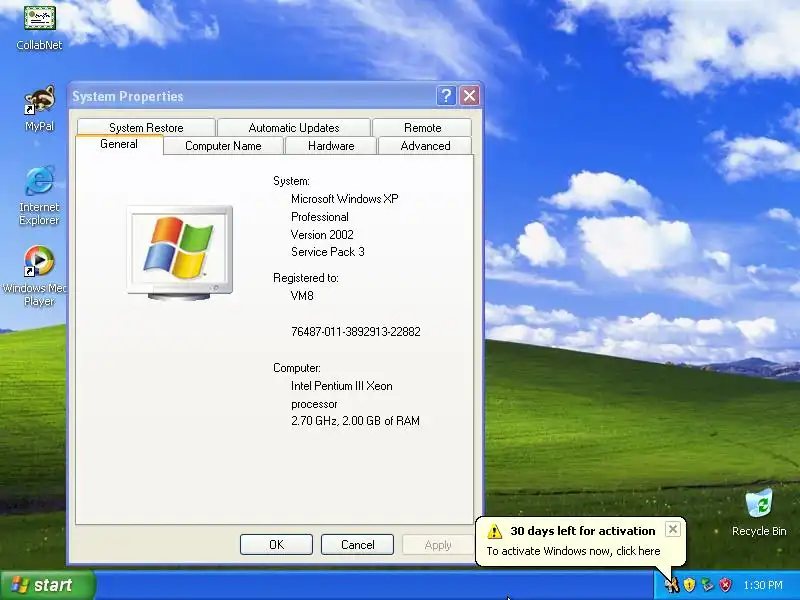
Task: Click the 'Service Pack 3' text
Action: [328, 252]
